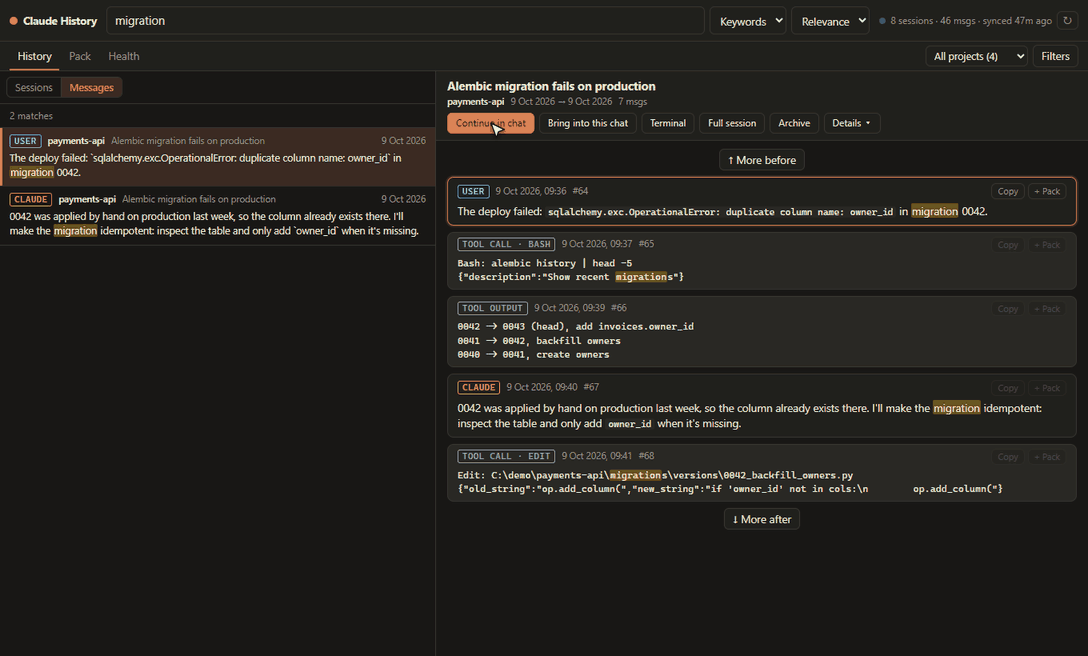The height and width of the screenshot is (656, 1088).
Task: Load earlier messages with More before
Action: point(762,160)
